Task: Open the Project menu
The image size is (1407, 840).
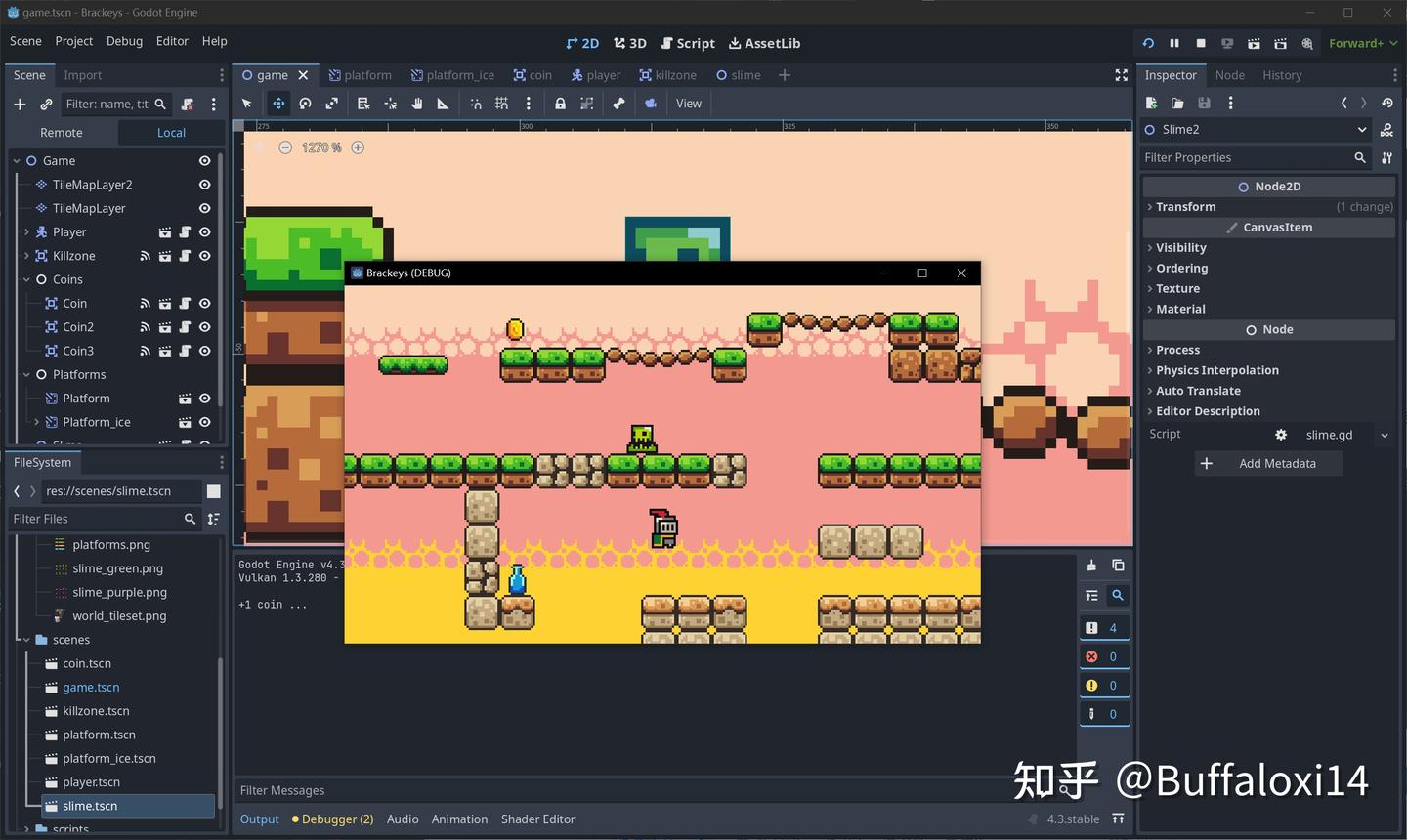Action: tap(74, 41)
